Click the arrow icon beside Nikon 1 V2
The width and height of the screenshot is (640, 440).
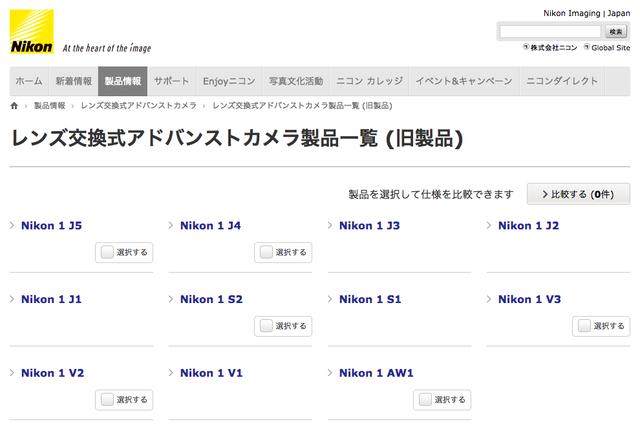tap(12, 373)
